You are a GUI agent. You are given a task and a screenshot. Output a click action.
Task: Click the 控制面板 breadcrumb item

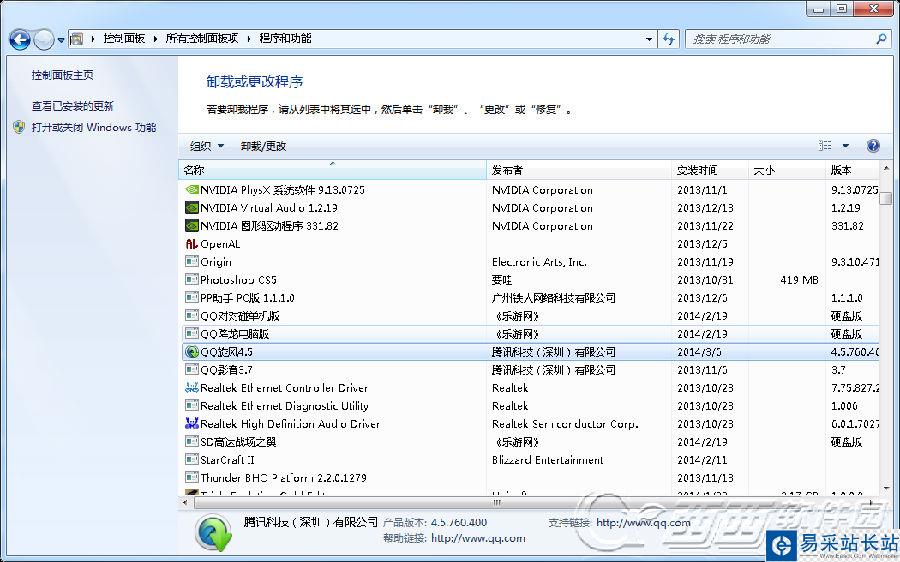[124, 38]
